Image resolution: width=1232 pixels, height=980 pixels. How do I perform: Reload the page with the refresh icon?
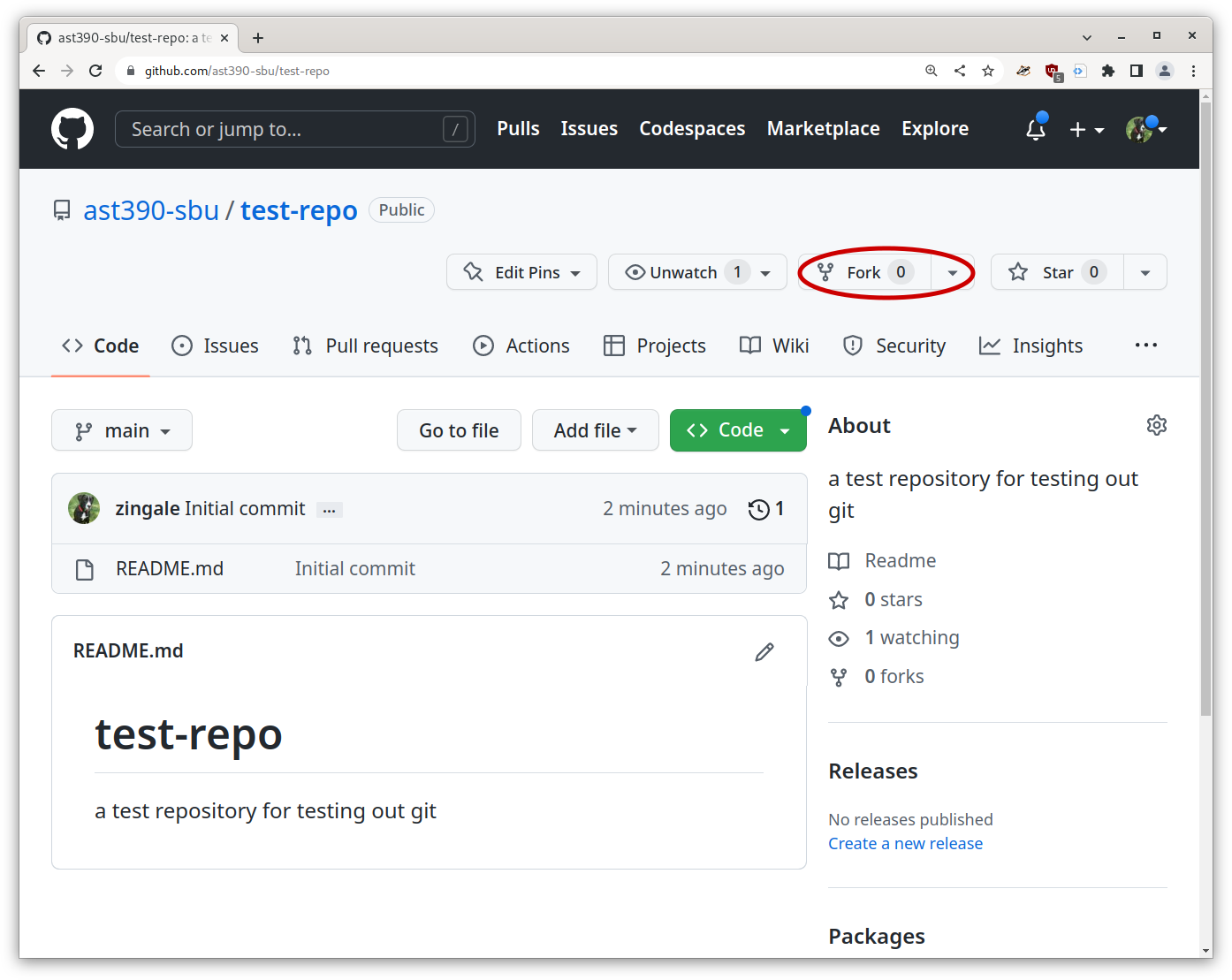coord(95,71)
